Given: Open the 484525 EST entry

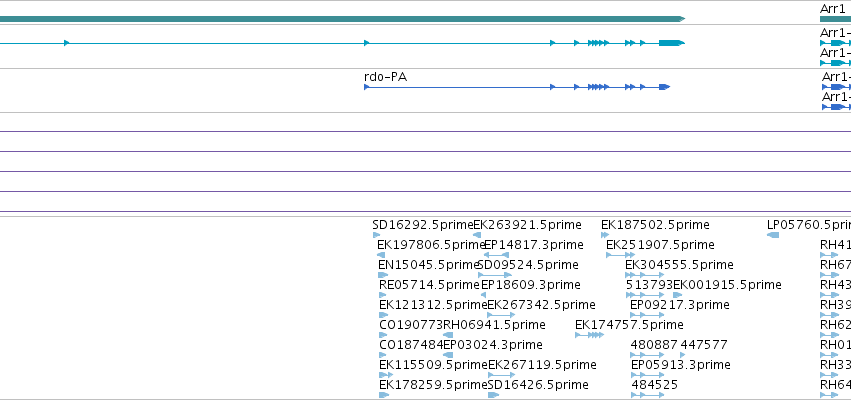Looking at the screenshot, I should [x=655, y=385].
